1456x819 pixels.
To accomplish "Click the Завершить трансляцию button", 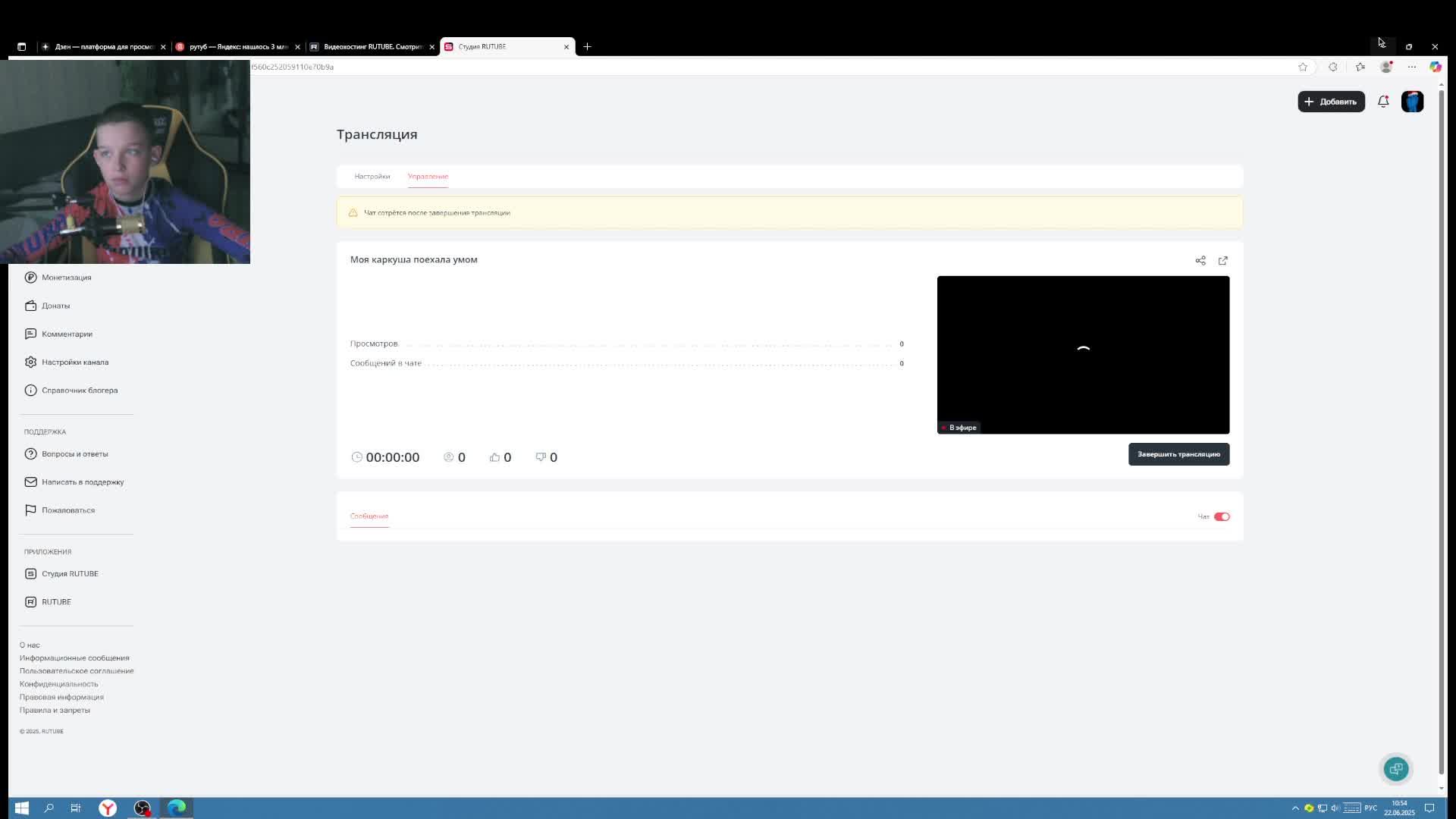I will coord(1178,453).
